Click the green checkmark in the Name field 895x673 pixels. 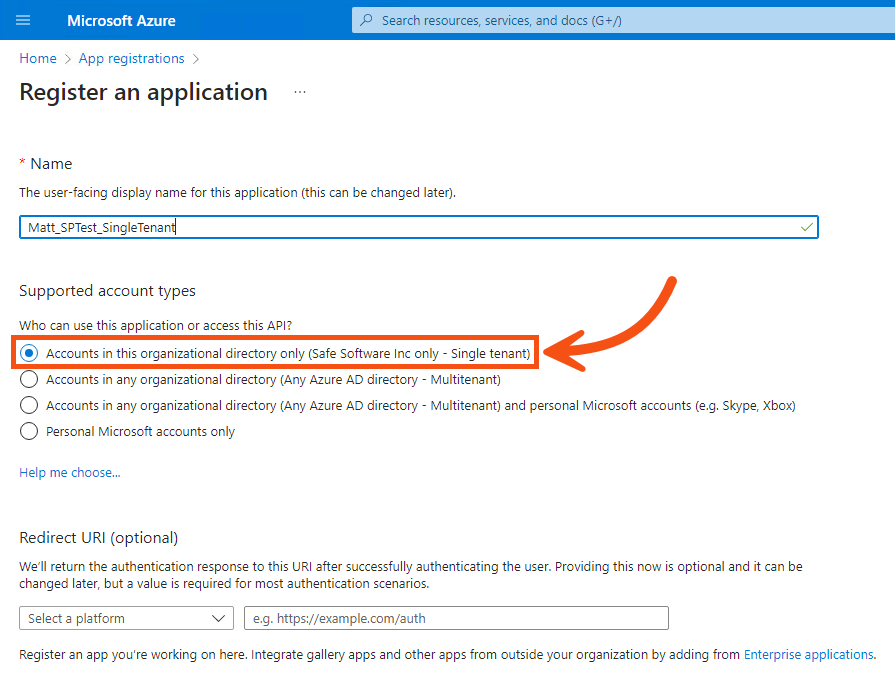pyautogui.click(x=806, y=227)
